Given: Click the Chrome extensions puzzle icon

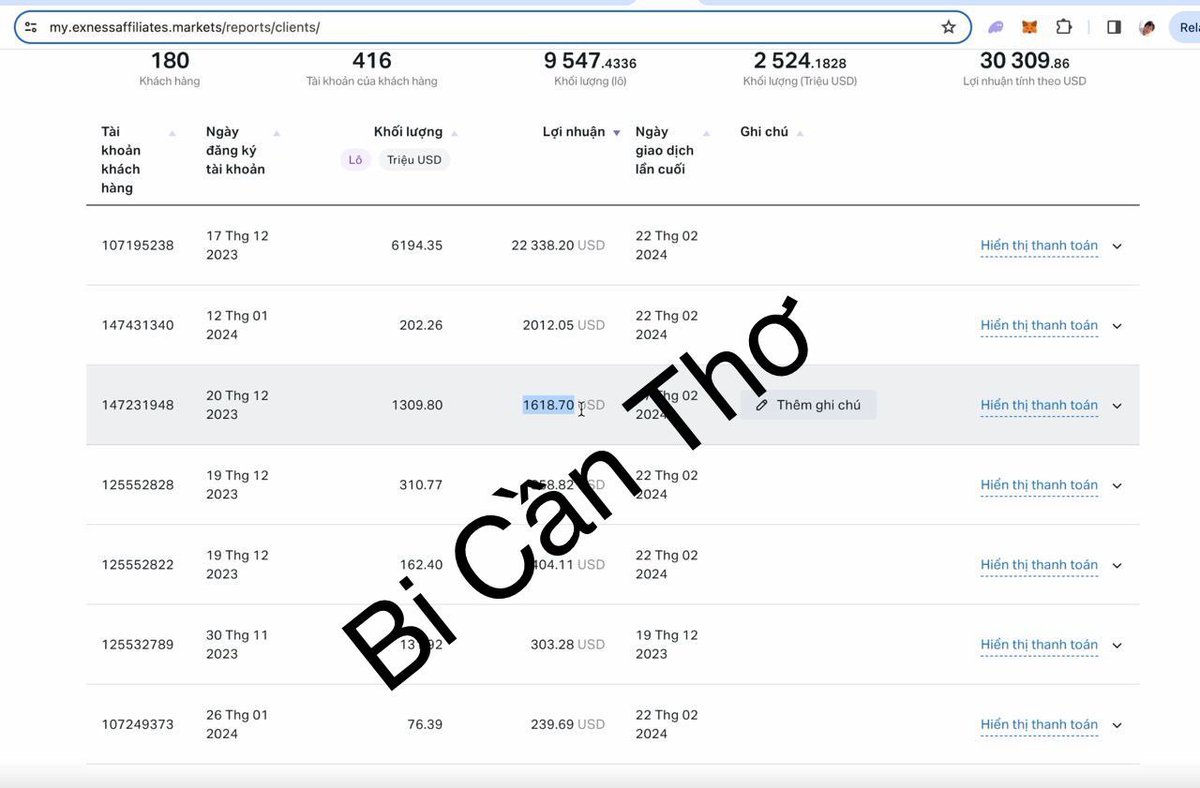Looking at the screenshot, I should [1064, 27].
